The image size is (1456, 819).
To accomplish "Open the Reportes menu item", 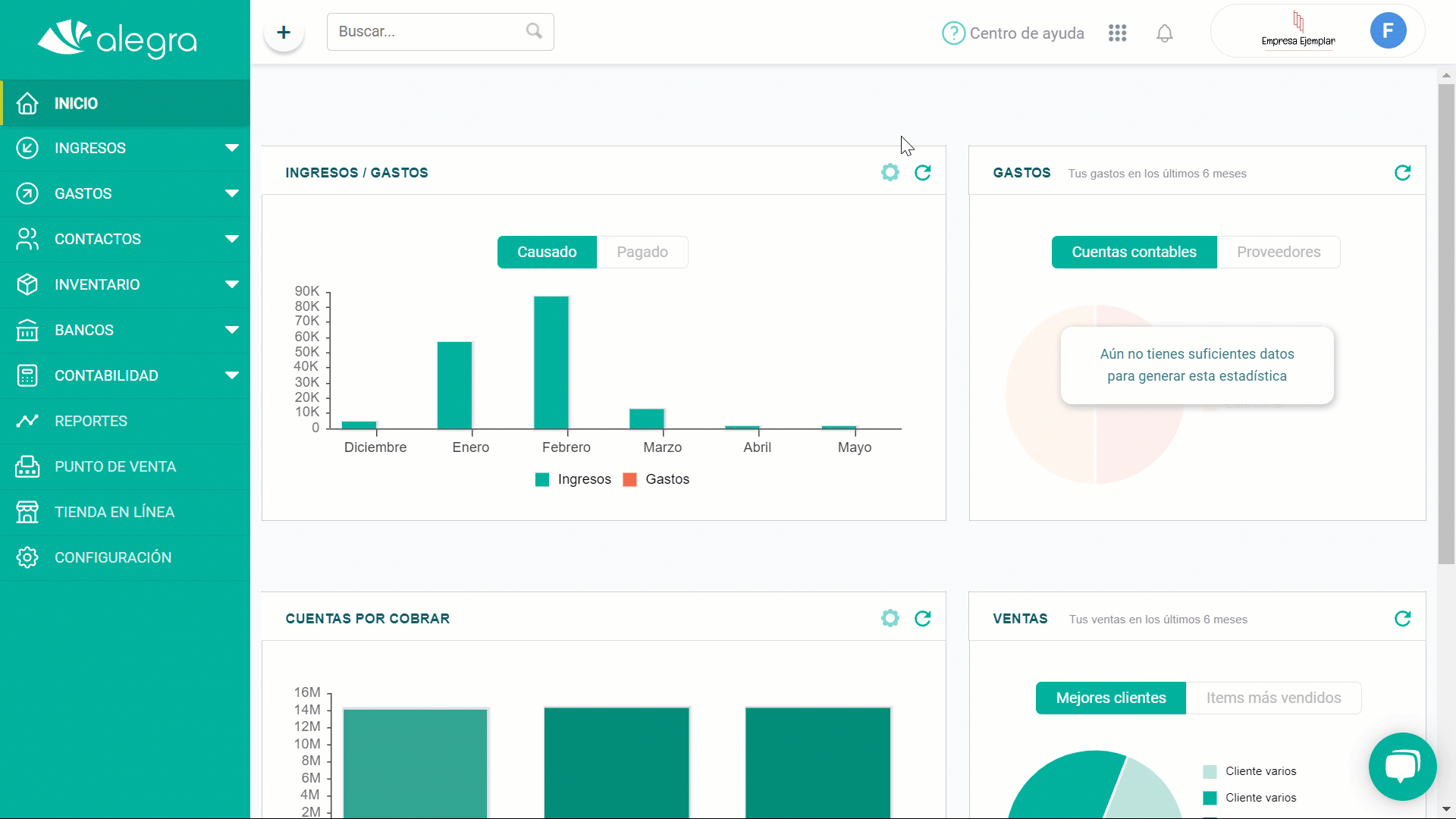I will click(125, 421).
